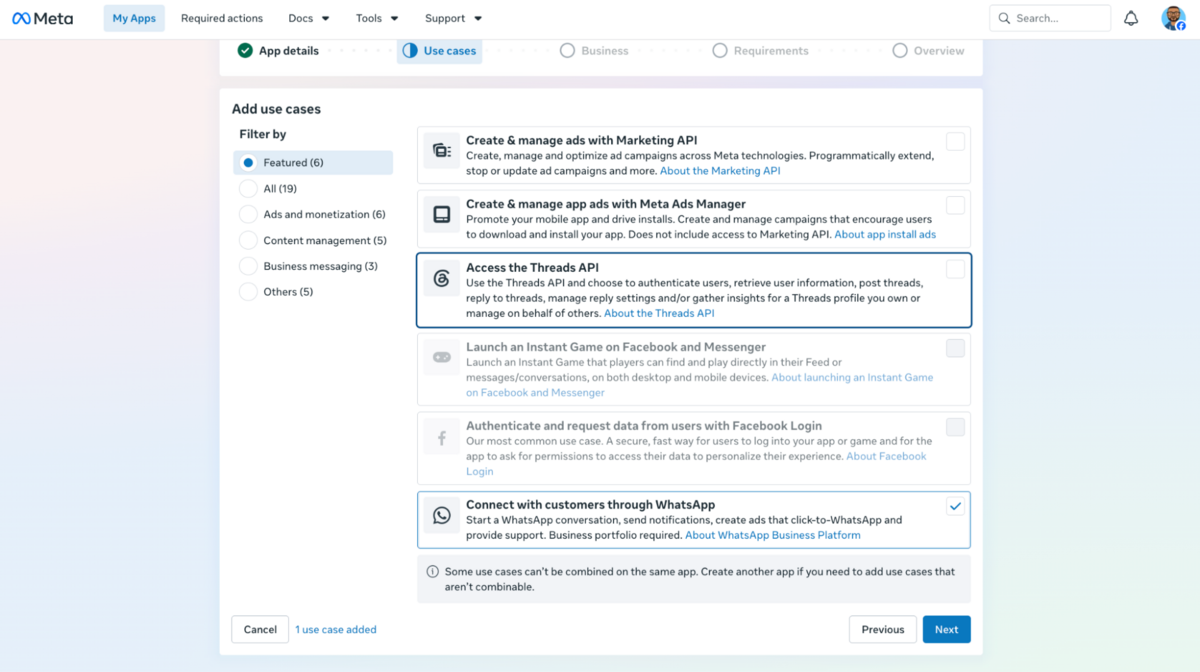The height and width of the screenshot is (672, 1200).
Task: Expand the Docs dropdown menu
Action: click(309, 18)
